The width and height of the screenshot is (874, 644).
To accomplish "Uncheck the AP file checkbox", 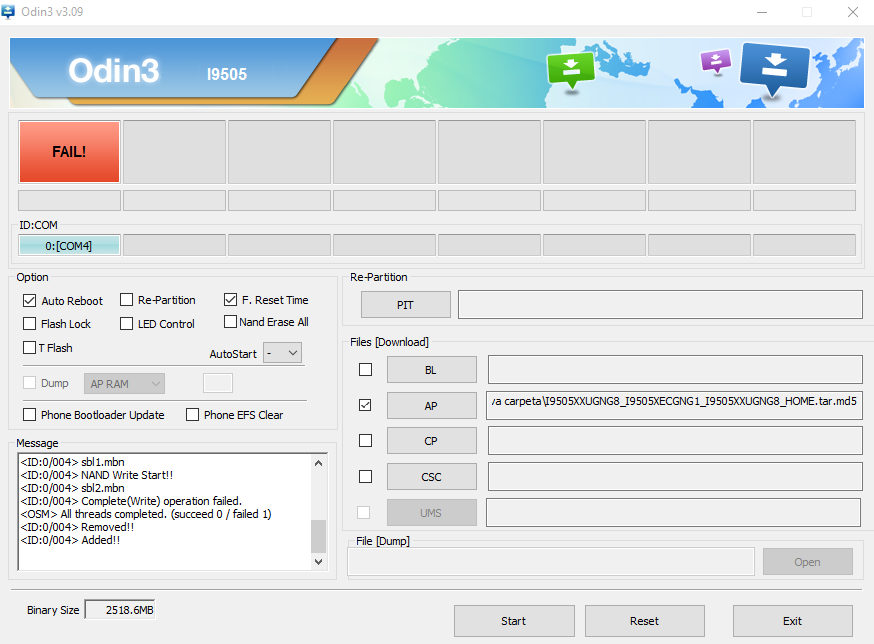I will pyautogui.click(x=366, y=405).
